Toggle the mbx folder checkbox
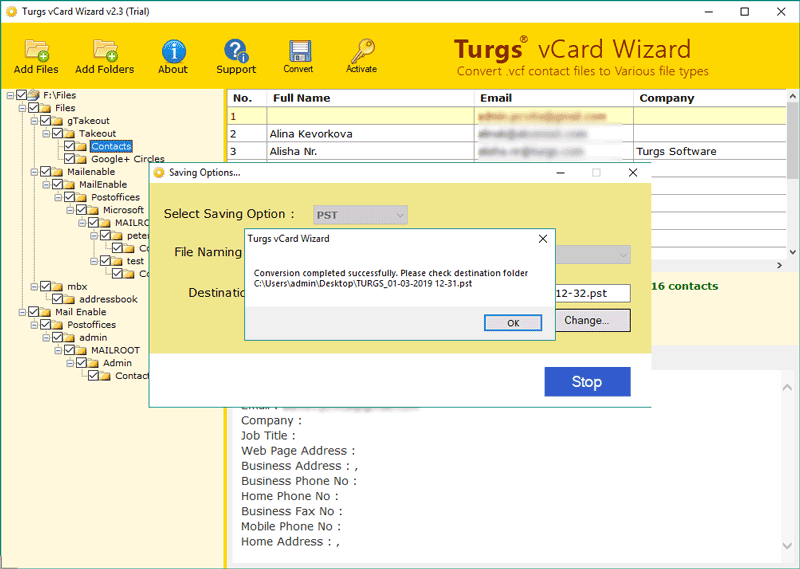 [45, 286]
